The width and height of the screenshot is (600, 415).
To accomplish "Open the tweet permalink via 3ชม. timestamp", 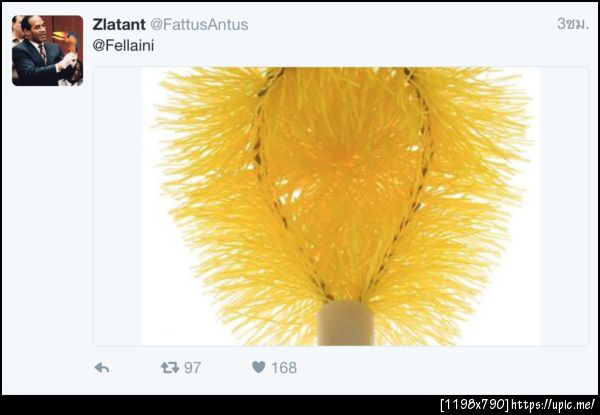I will click(x=572, y=24).
